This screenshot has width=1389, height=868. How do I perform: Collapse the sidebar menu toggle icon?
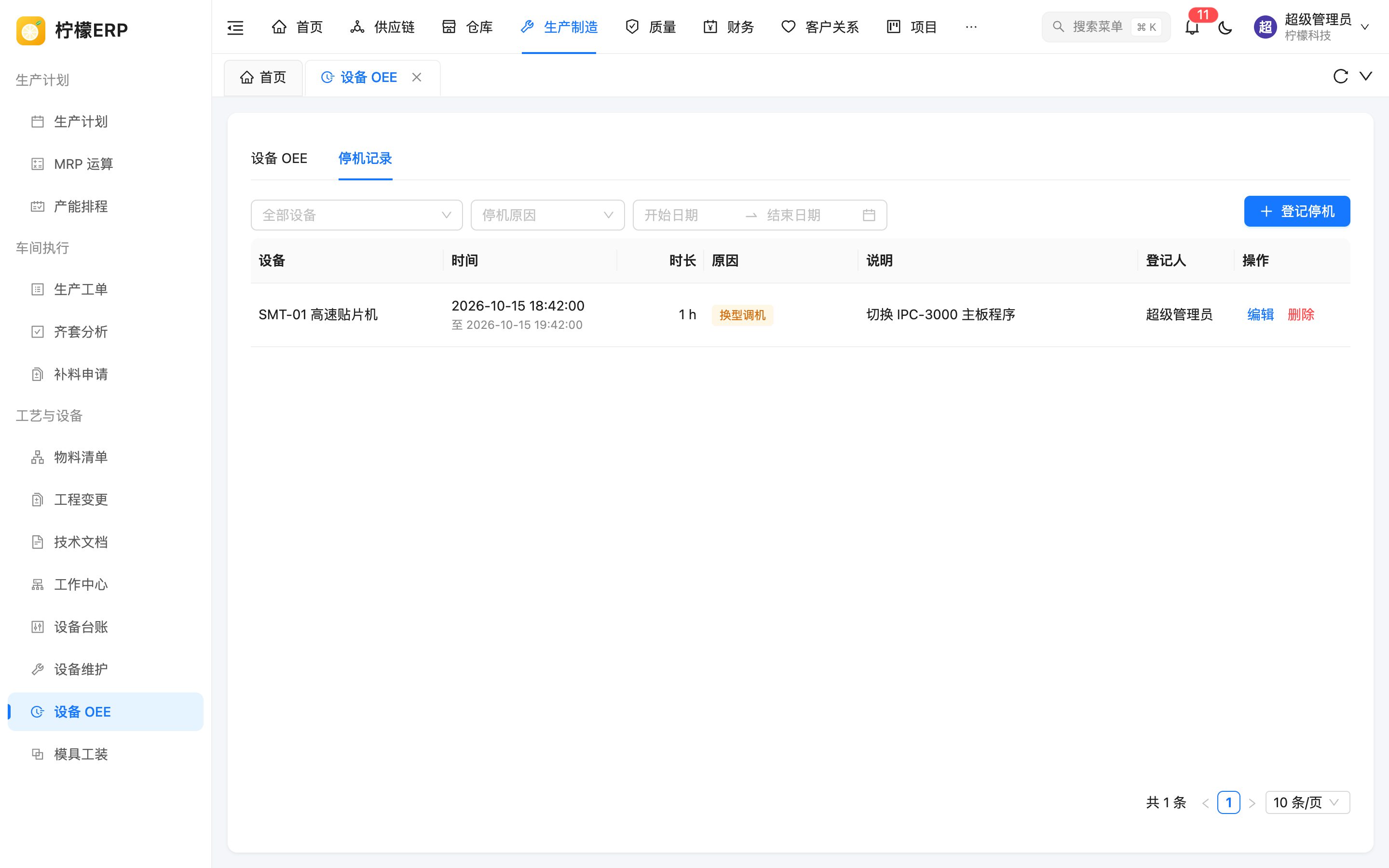click(235, 27)
